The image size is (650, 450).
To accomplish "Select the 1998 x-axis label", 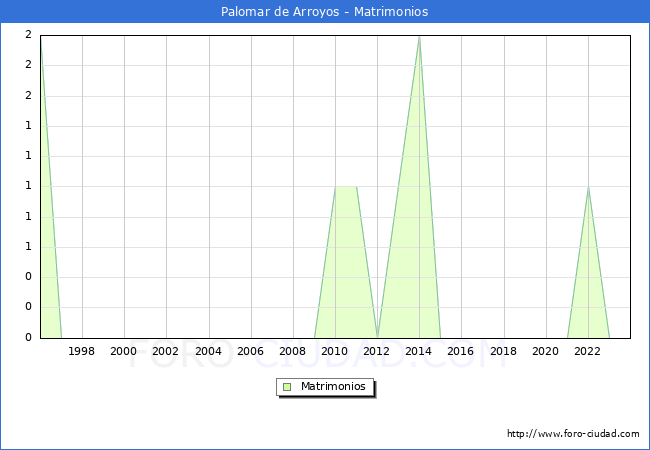I will [x=82, y=351].
